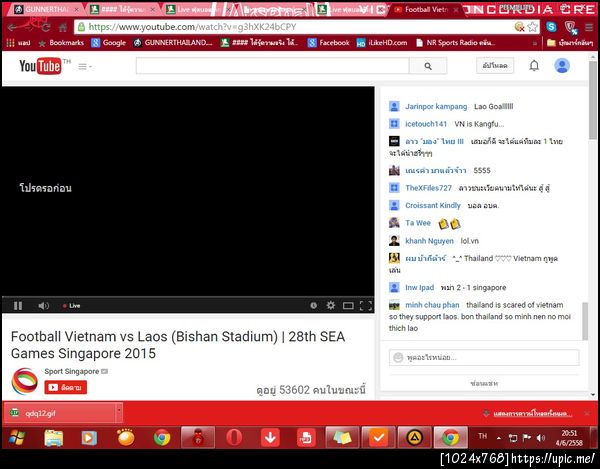Switch to theater mode in player

coord(348,306)
